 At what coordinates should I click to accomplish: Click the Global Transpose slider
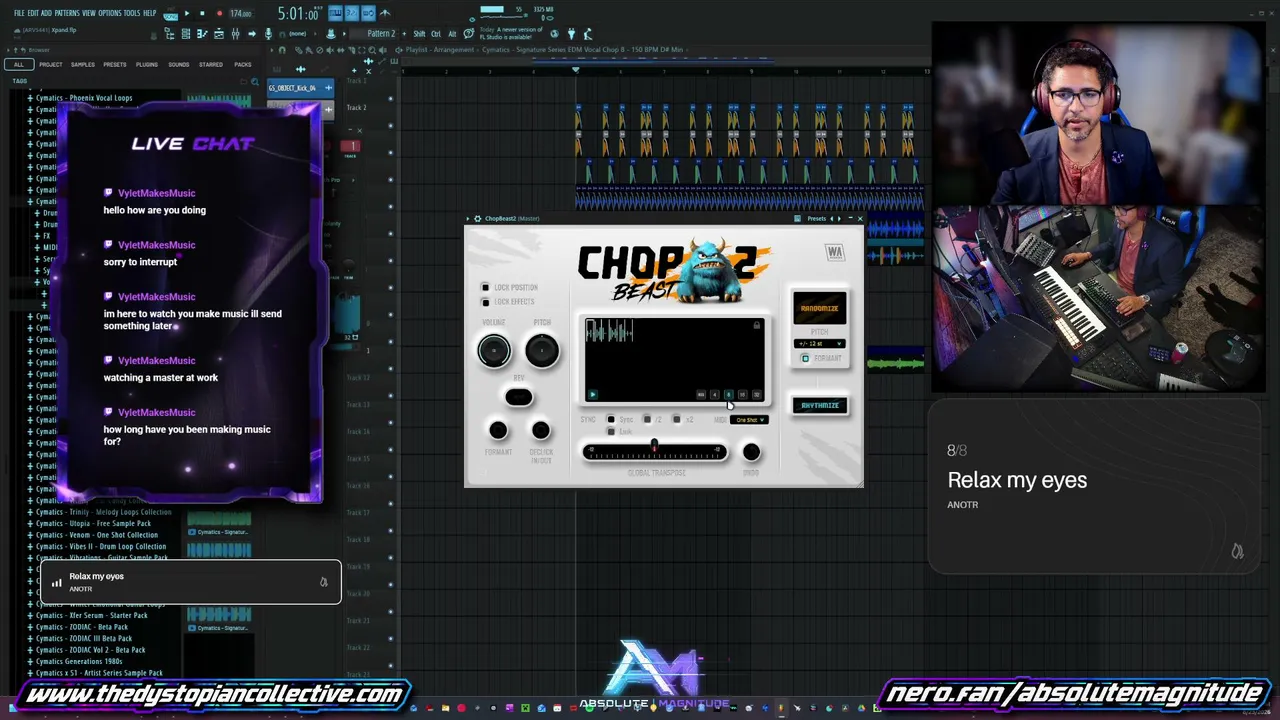tap(655, 452)
